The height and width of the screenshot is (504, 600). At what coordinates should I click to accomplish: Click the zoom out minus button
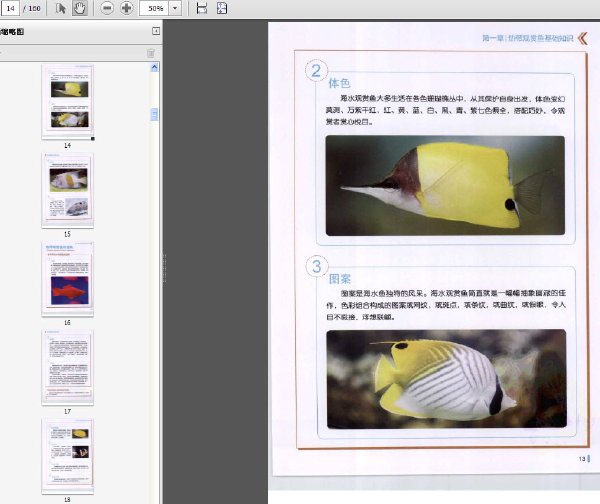click(107, 8)
